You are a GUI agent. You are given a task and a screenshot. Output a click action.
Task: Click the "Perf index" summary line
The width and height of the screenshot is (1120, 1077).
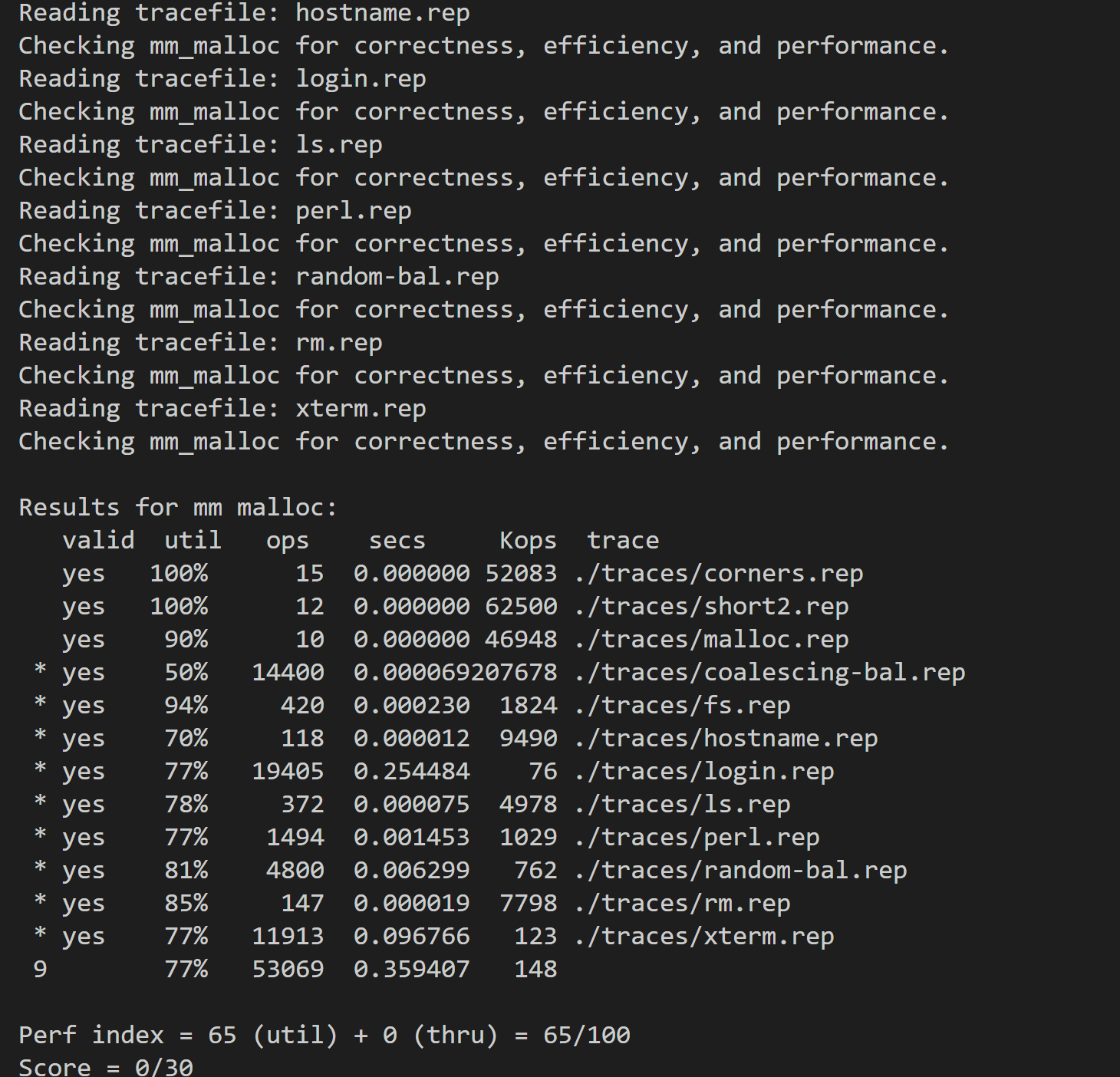(x=324, y=1036)
